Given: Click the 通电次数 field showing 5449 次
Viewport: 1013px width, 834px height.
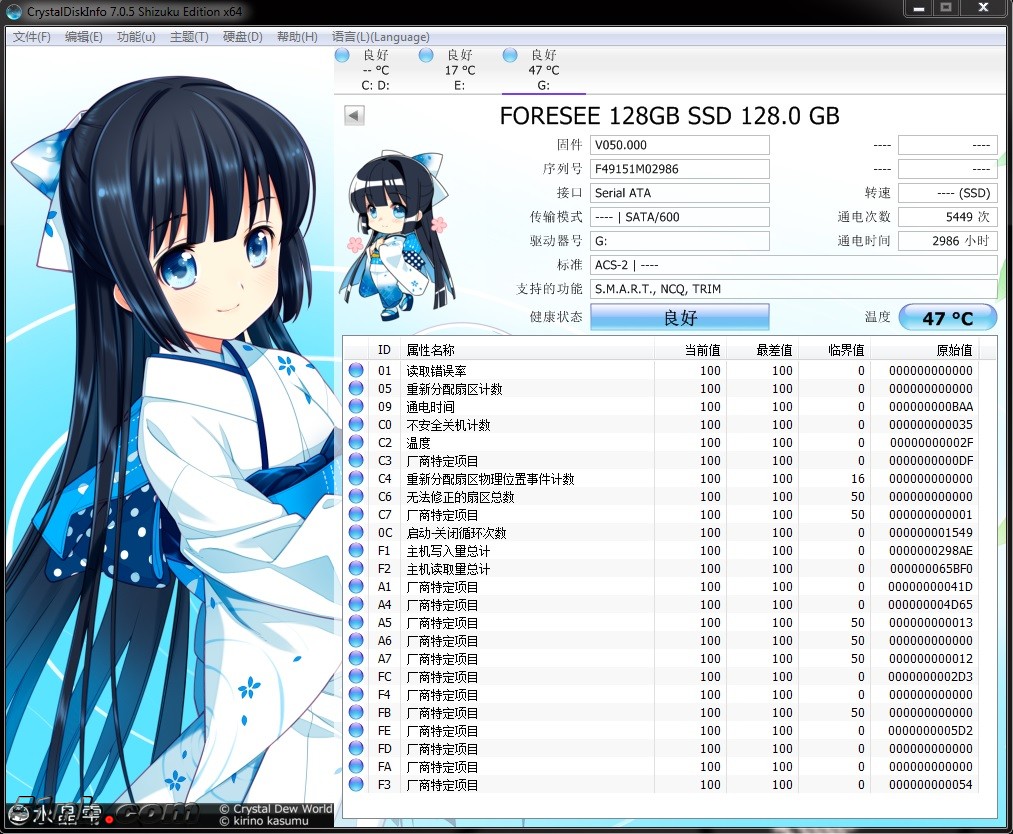Looking at the screenshot, I should 948,217.
